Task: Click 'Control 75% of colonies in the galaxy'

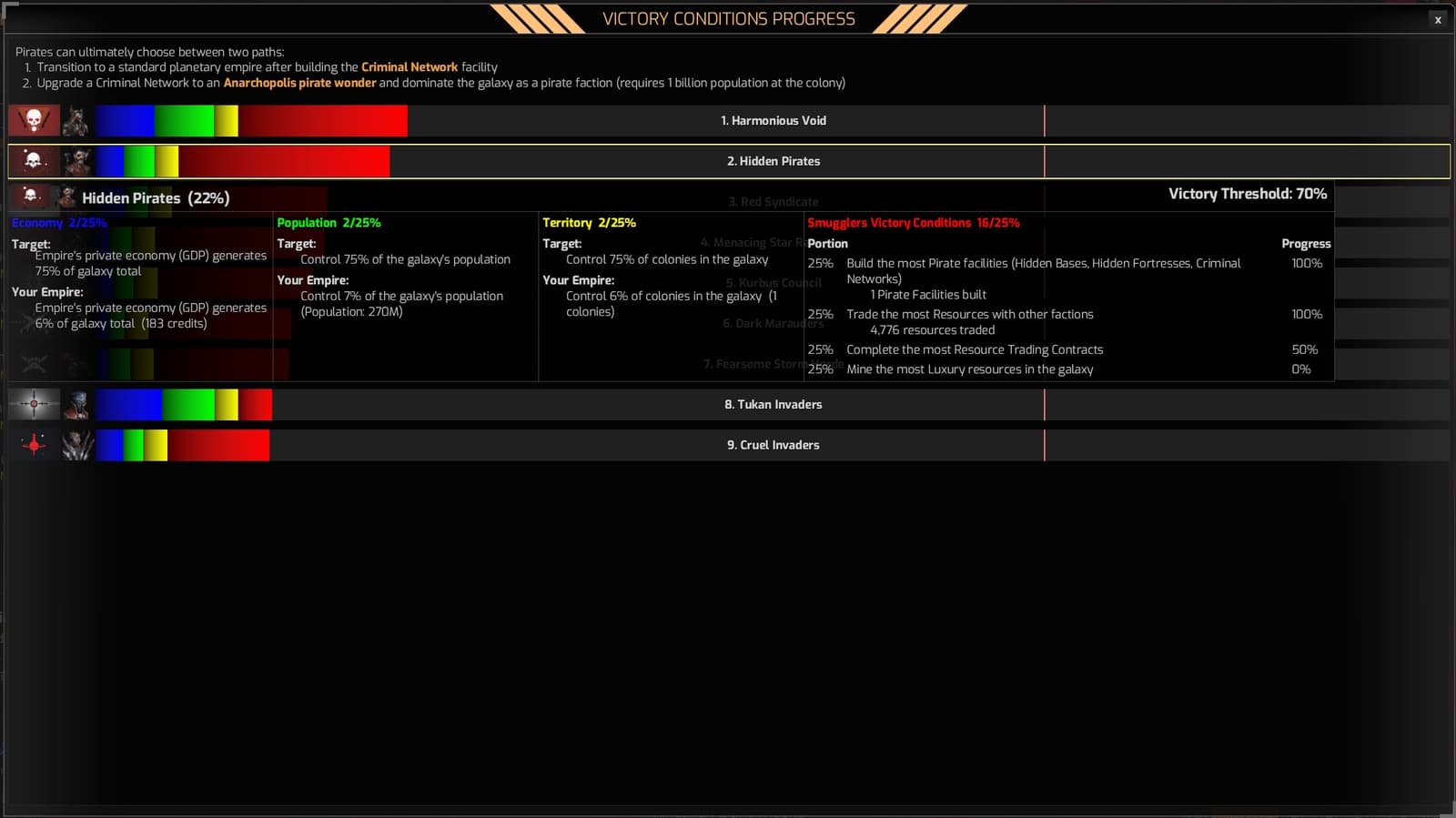Action: (x=667, y=259)
